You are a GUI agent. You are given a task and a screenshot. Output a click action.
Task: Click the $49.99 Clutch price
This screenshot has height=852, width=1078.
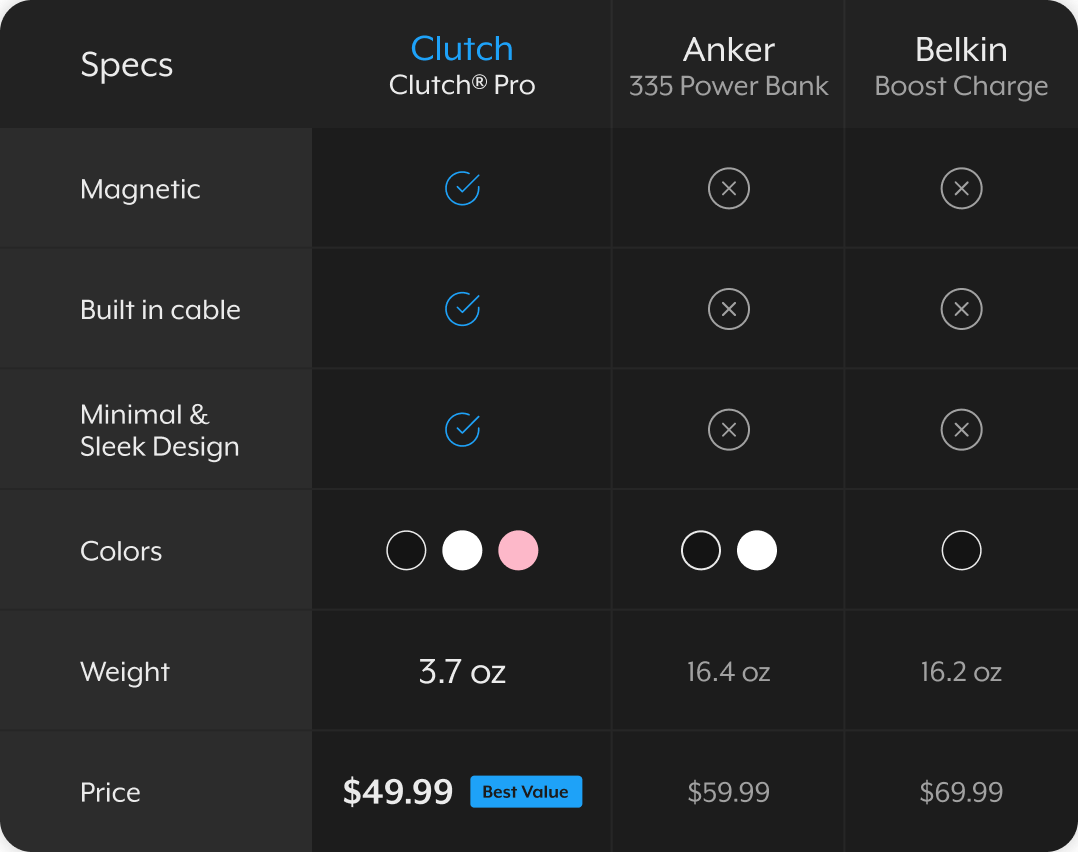398,792
